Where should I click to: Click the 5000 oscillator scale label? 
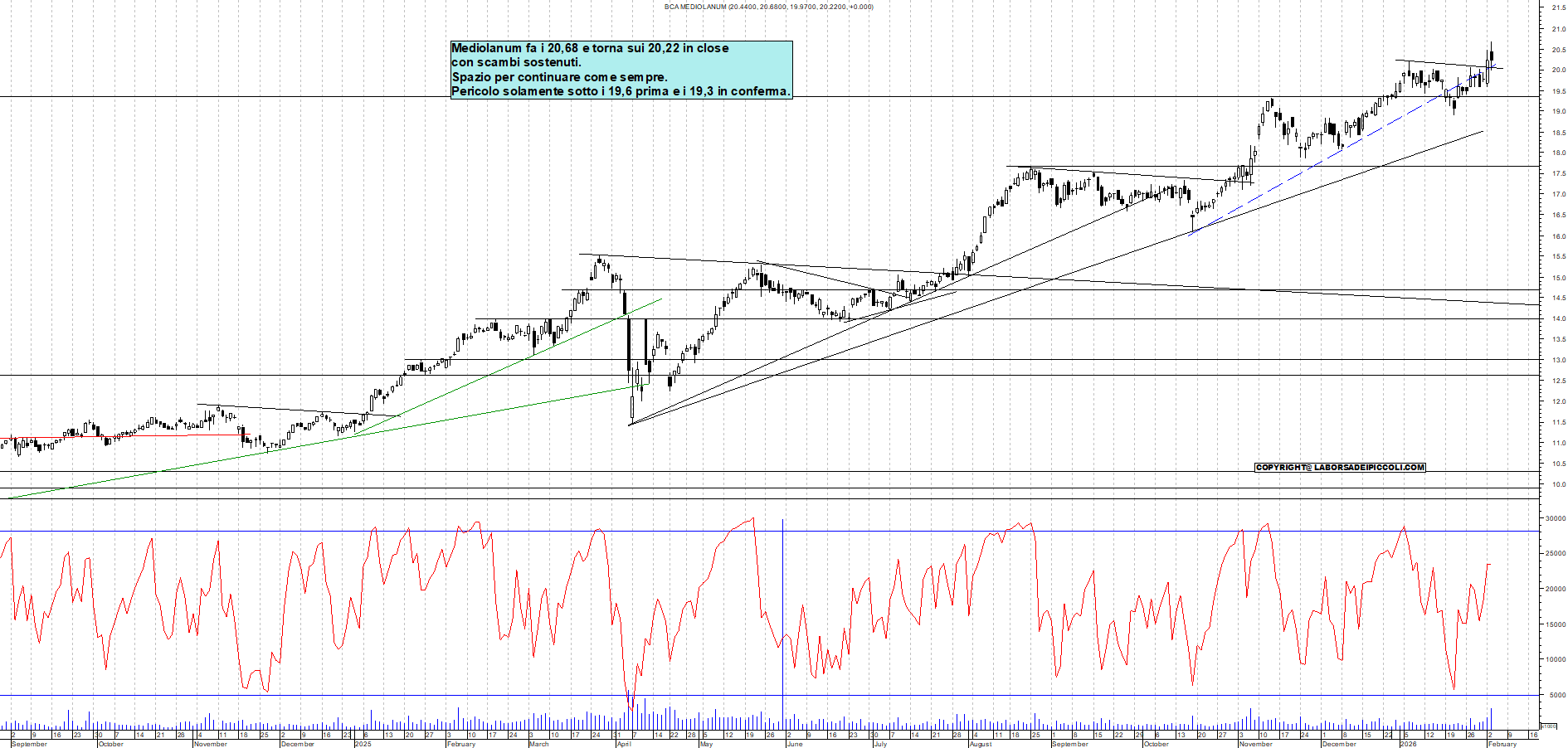[1557, 696]
